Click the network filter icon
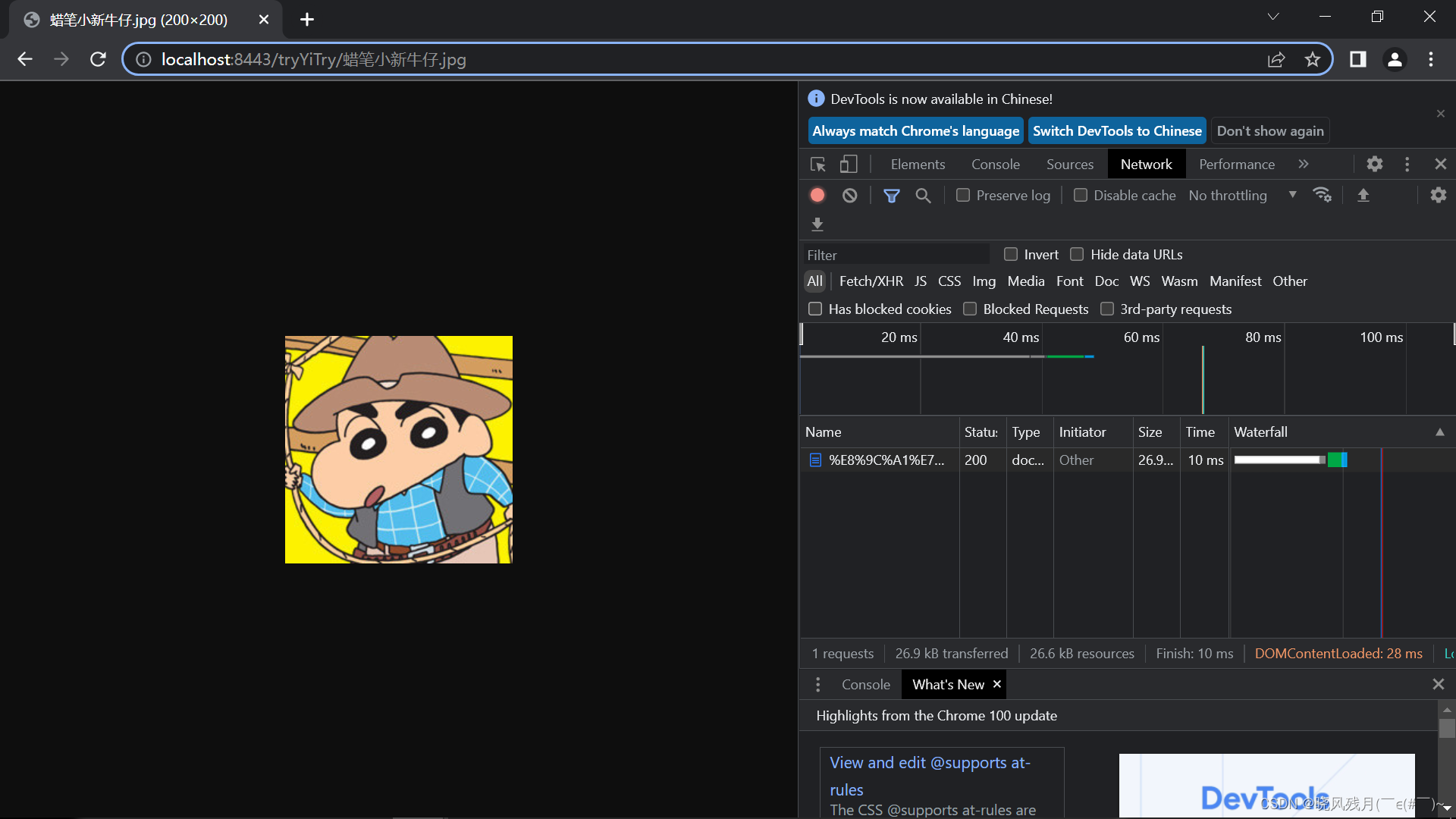 891,195
